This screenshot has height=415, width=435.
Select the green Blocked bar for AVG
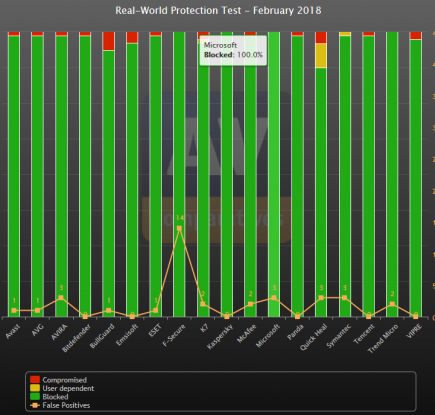coord(37,176)
